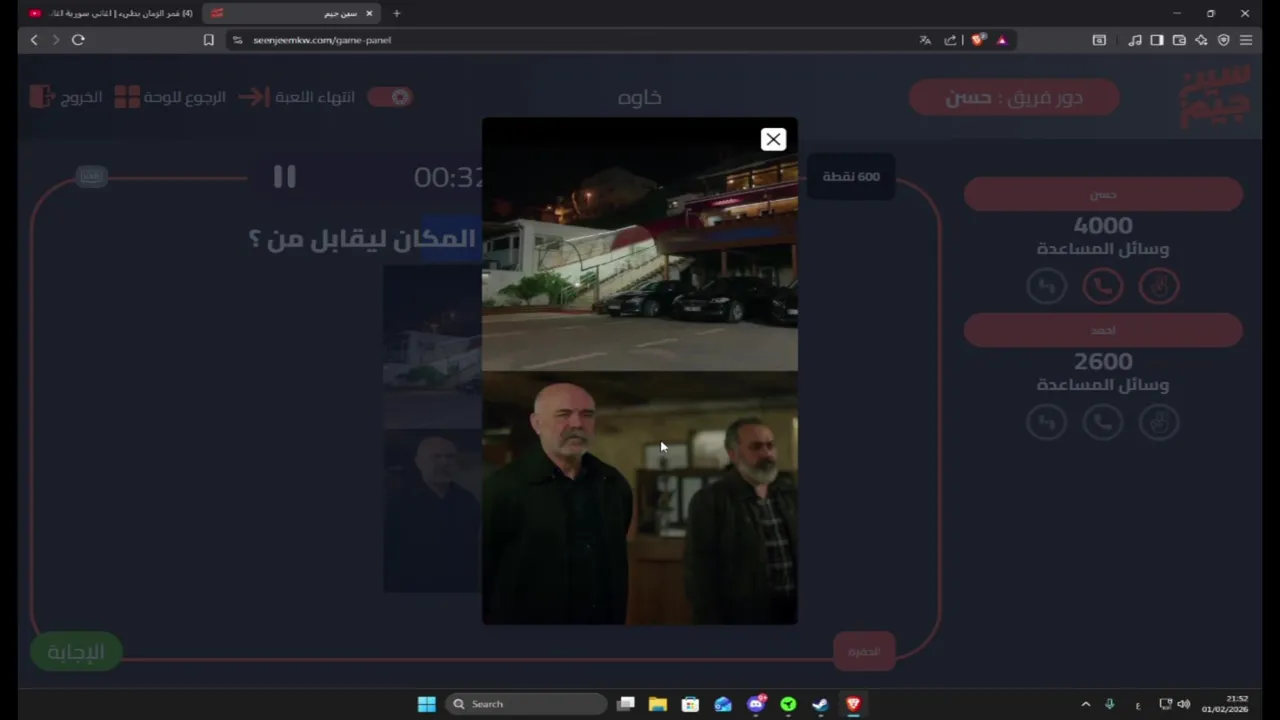Click the enlarged question image in the popup
This screenshot has width=1280, height=720.
coord(640,371)
